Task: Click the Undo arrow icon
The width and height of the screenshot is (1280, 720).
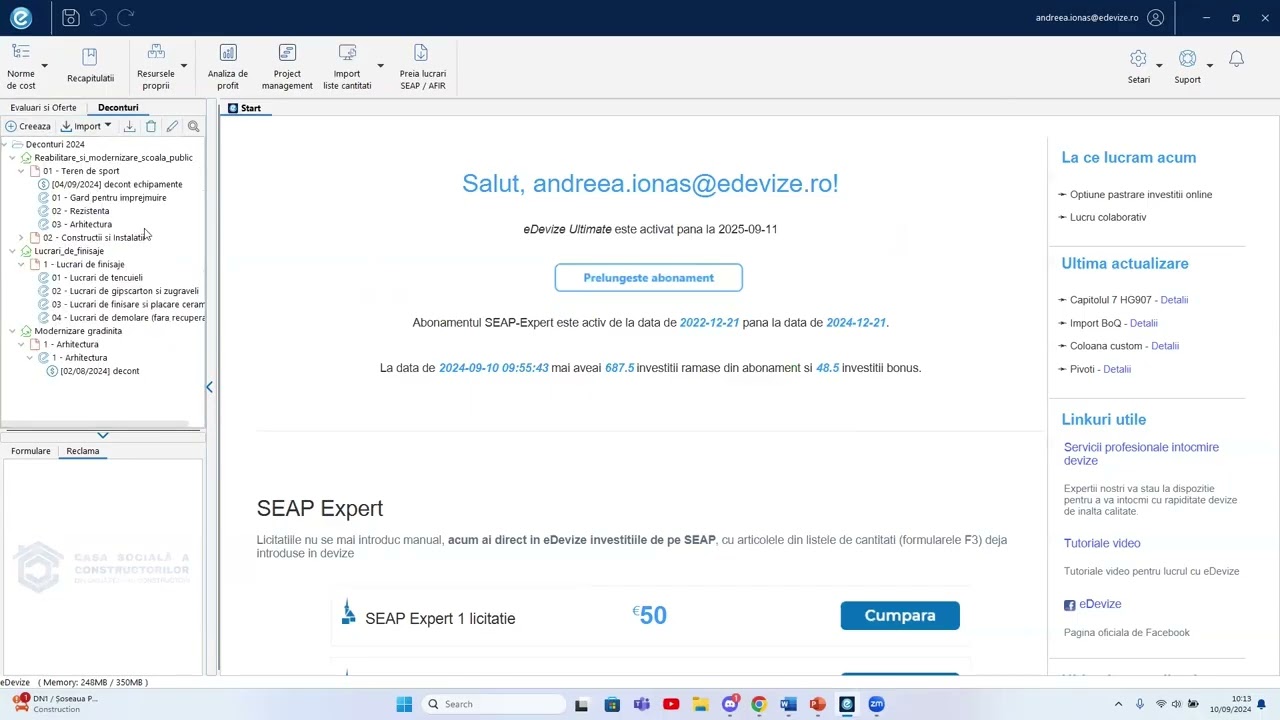Action: (x=98, y=17)
